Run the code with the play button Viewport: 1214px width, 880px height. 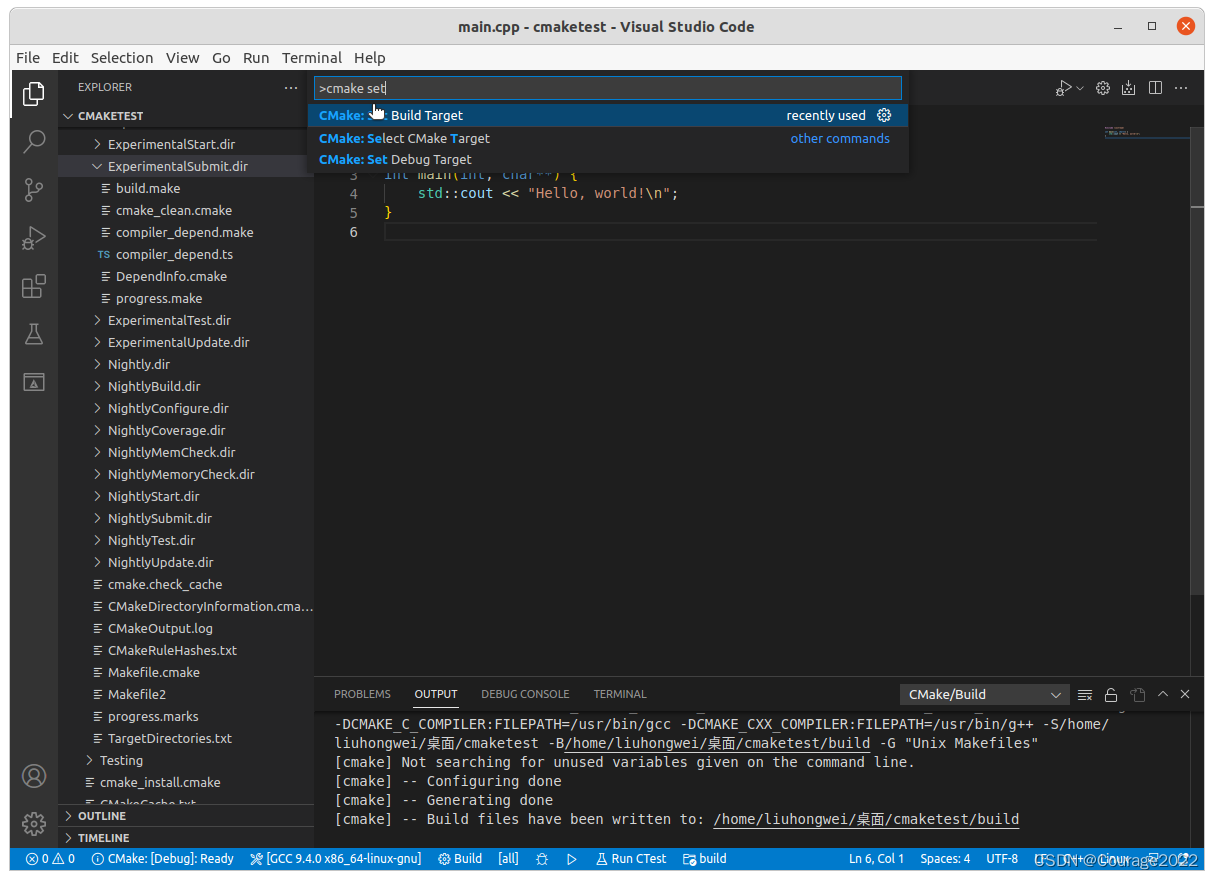(1064, 88)
